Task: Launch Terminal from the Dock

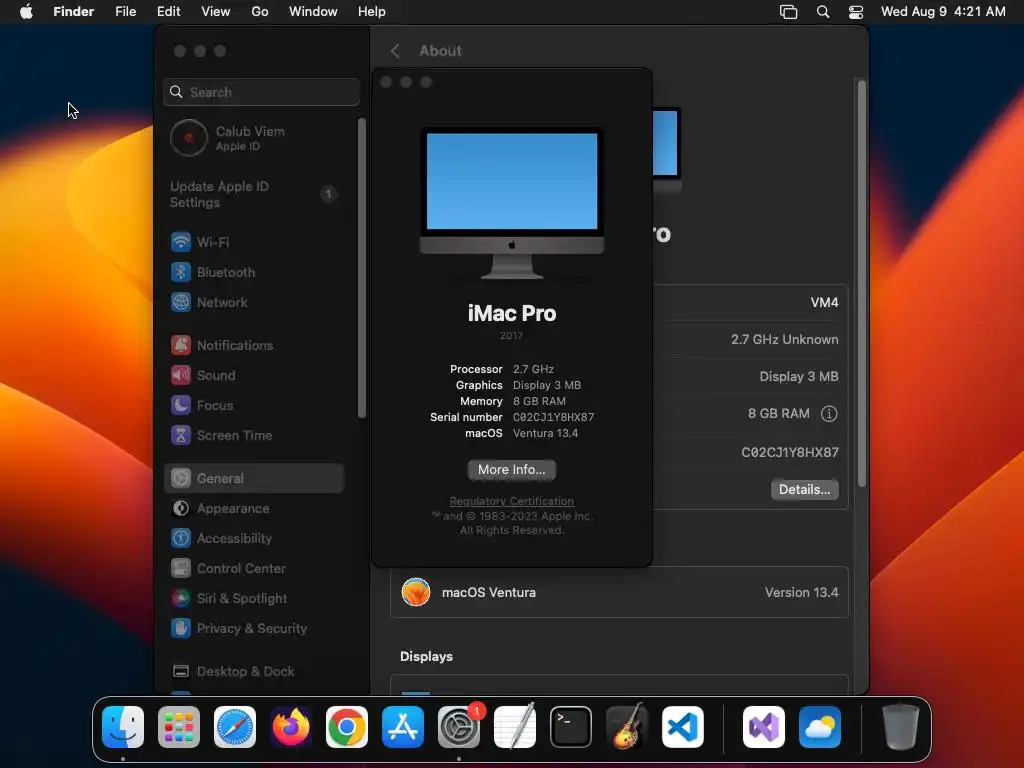Action: (571, 727)
